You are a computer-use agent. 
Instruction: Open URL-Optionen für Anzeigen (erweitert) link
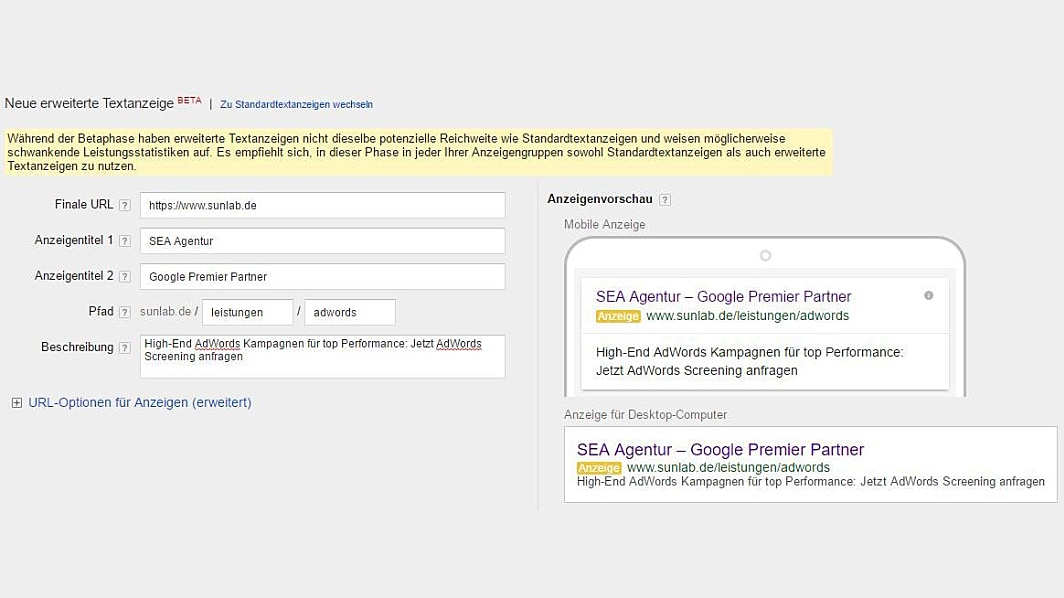pos(140,403)
